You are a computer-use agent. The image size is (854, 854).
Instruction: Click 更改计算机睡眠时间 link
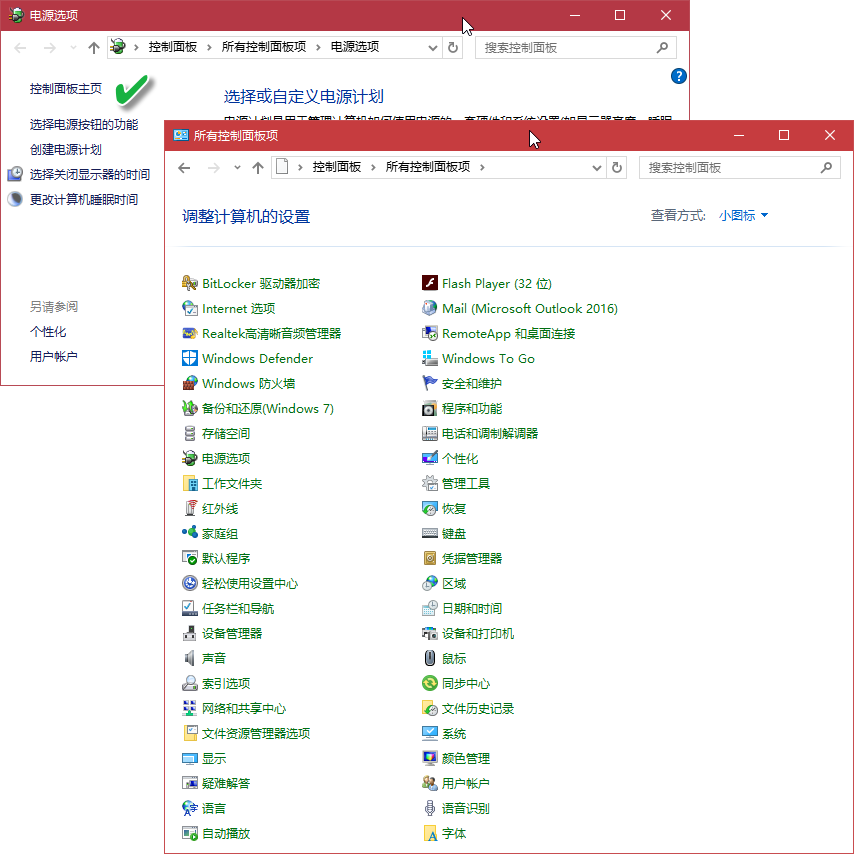point(84,200)
